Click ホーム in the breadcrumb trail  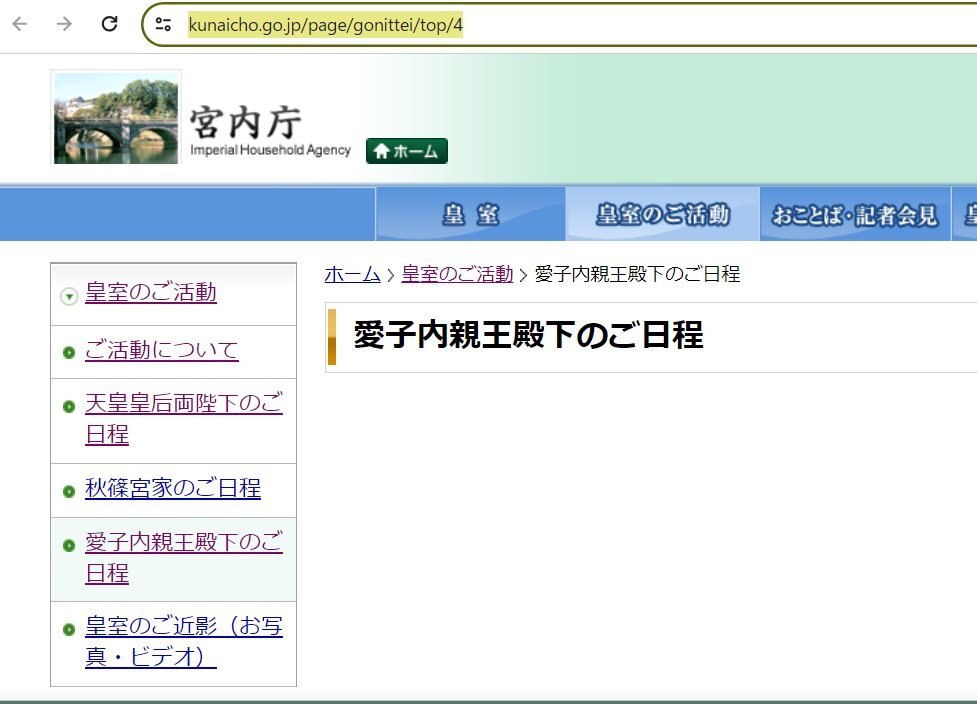(352, 274)
